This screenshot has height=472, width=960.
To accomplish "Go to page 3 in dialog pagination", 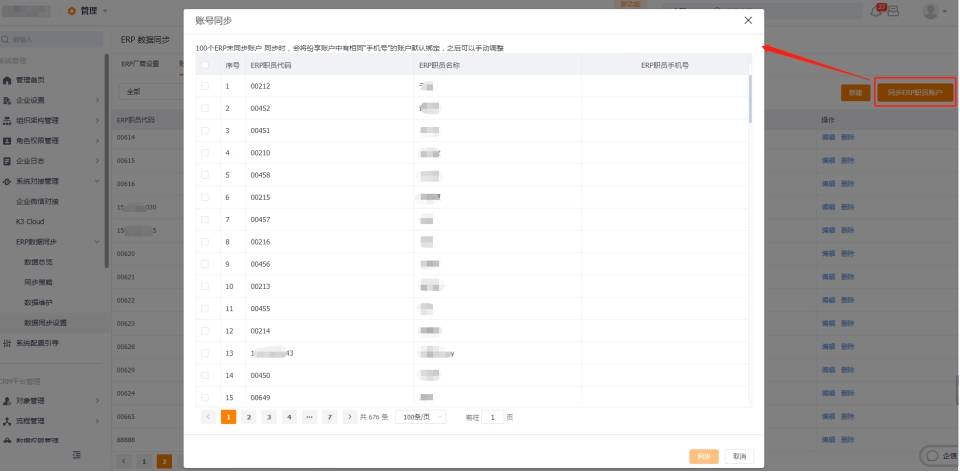I will [x=269, y=417].
